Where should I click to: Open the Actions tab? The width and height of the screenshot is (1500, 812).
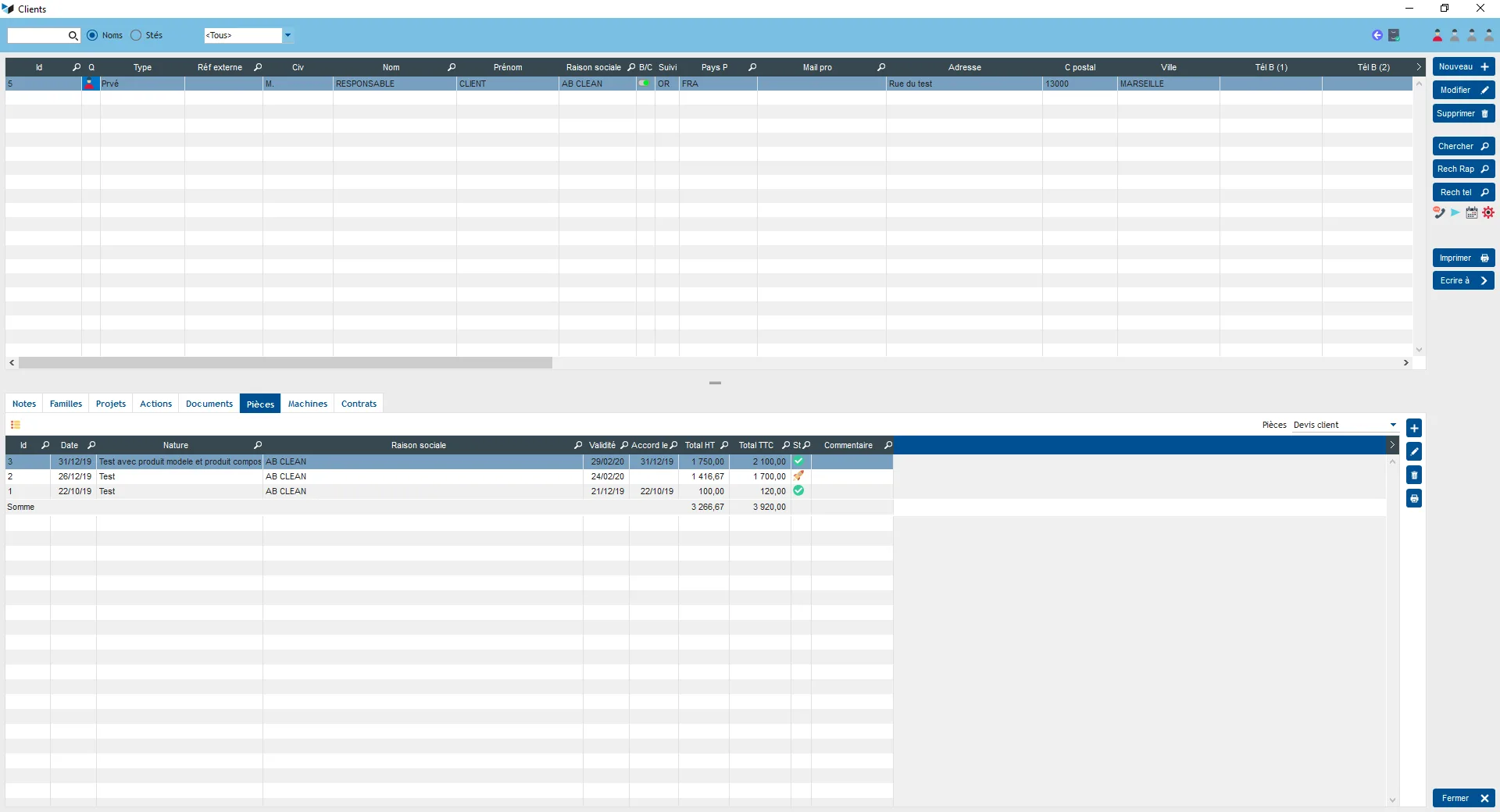click(x=156, y=404)
